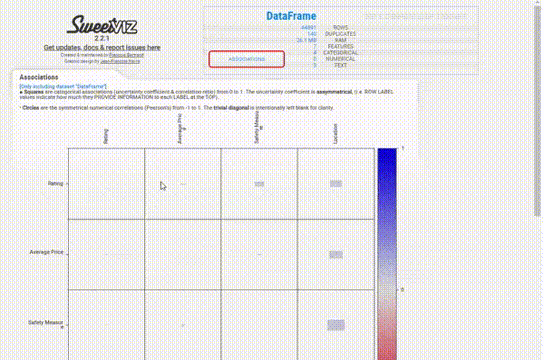Click the Rating vs Average Price cell marker
Screen dimensions: 544x360
[x=183, y=184]
